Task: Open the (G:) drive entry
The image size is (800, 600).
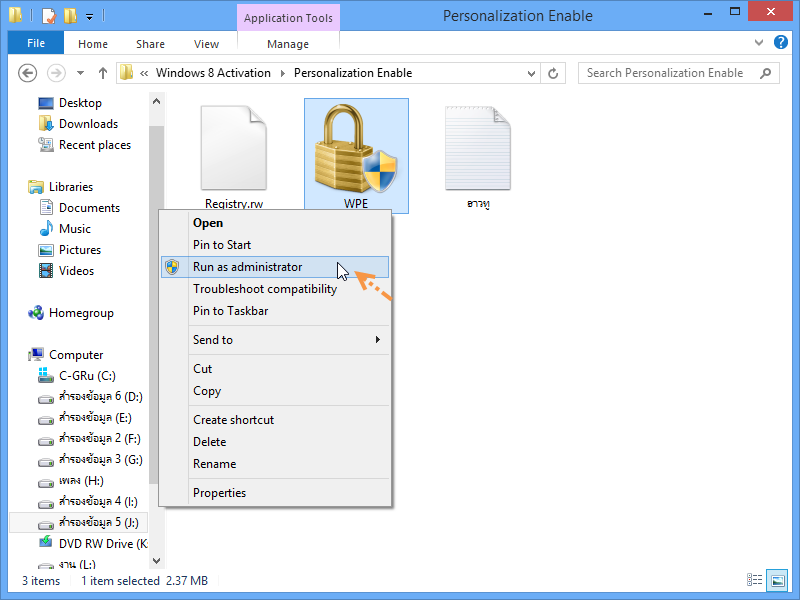Action: pyautogui.click(x=90, y=460)
